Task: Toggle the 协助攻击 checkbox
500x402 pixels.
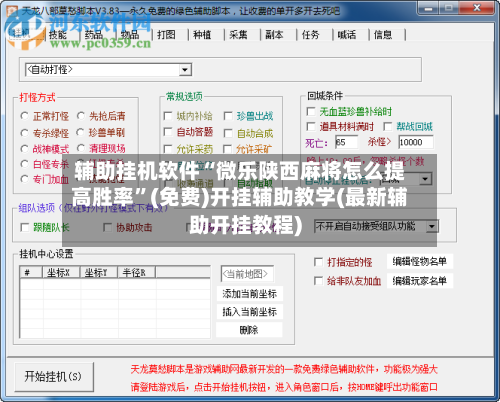Action: 107,228
